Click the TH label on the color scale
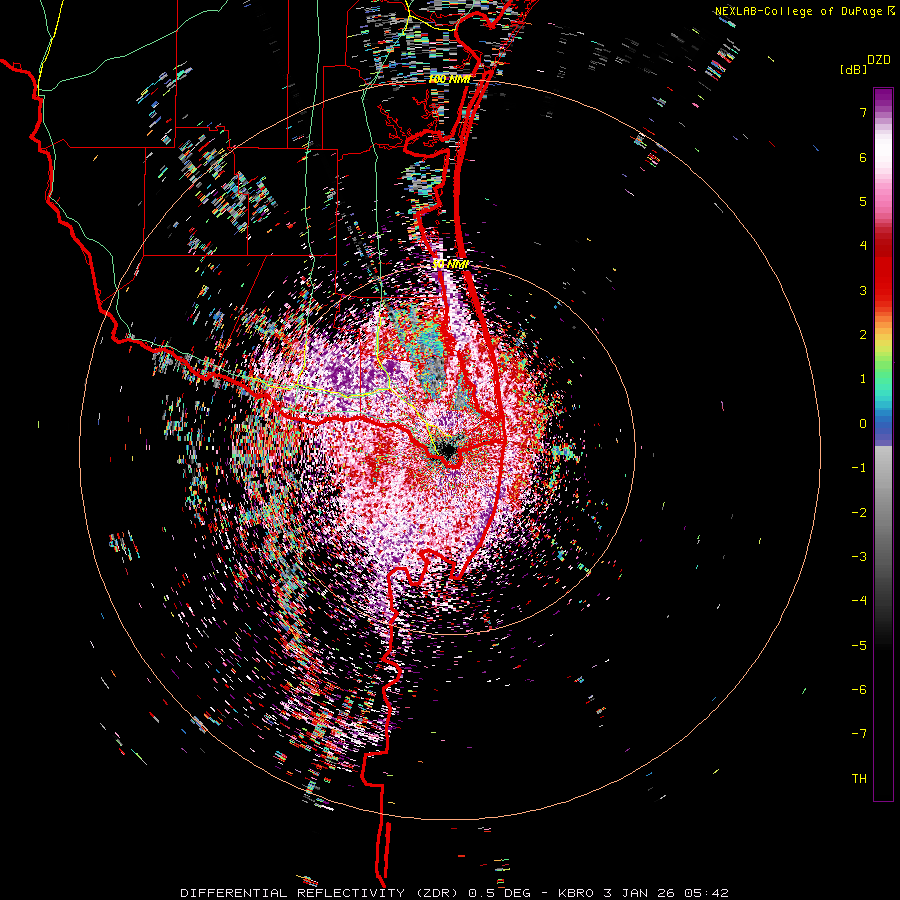Screen dimensions: 900x900 (859, 779)
